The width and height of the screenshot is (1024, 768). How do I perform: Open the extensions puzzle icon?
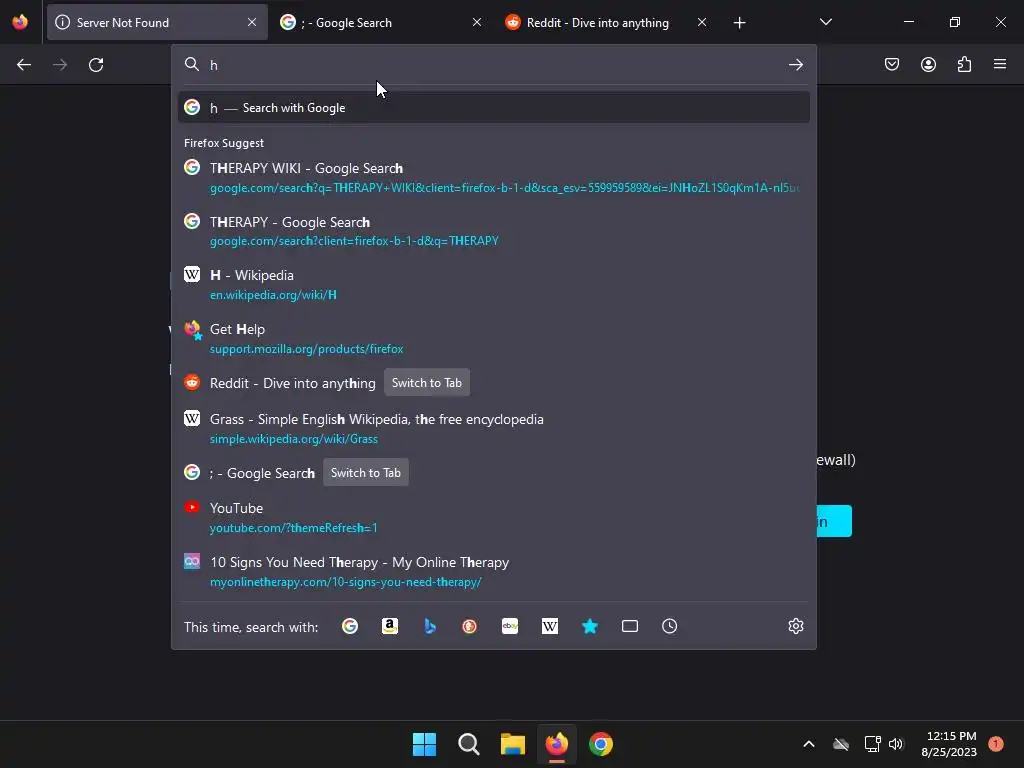click(x=964, y=64)
